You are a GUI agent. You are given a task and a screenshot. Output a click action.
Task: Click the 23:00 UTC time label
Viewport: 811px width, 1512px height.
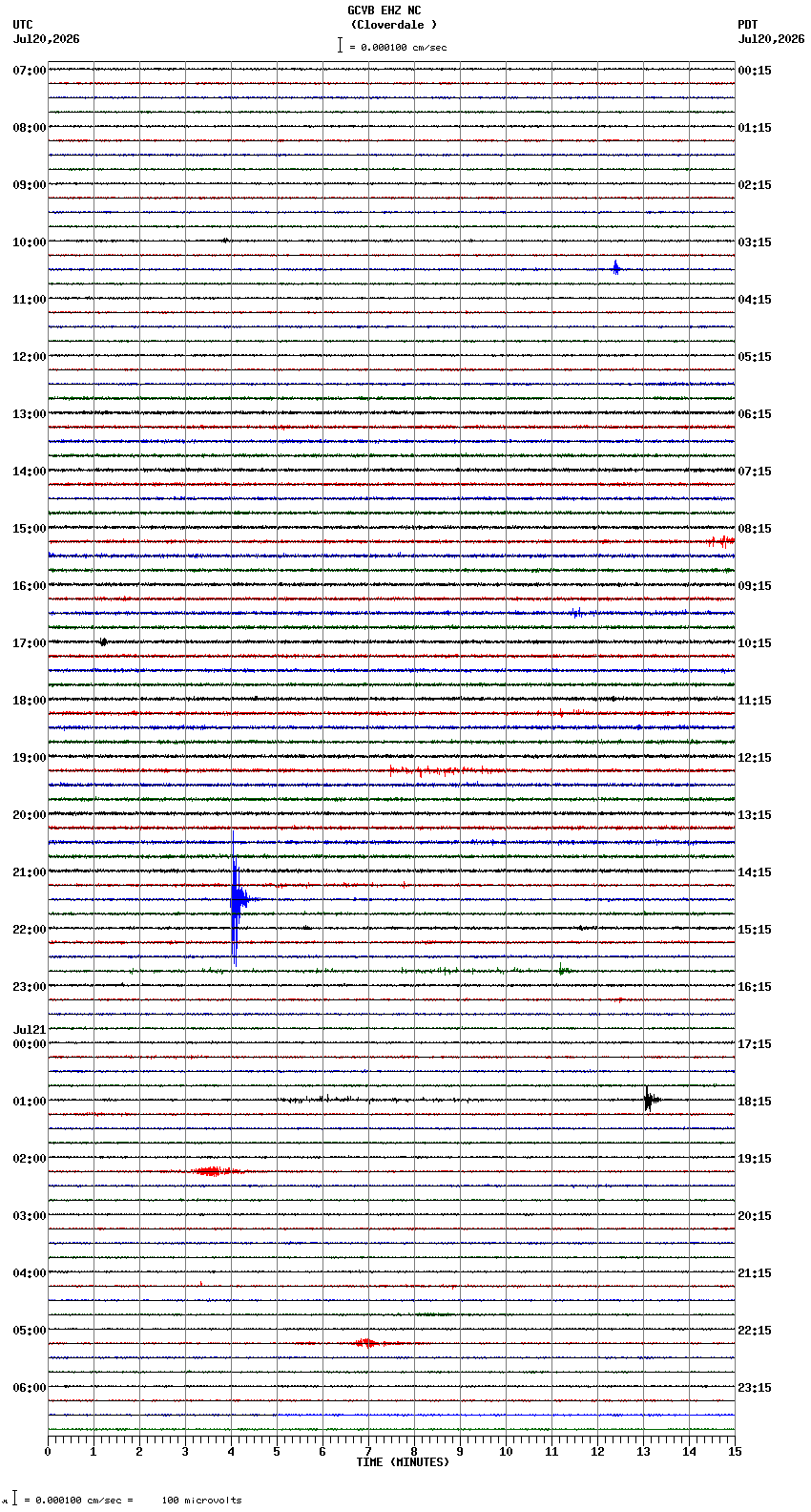pyautogui.click(x=30, y=987)
